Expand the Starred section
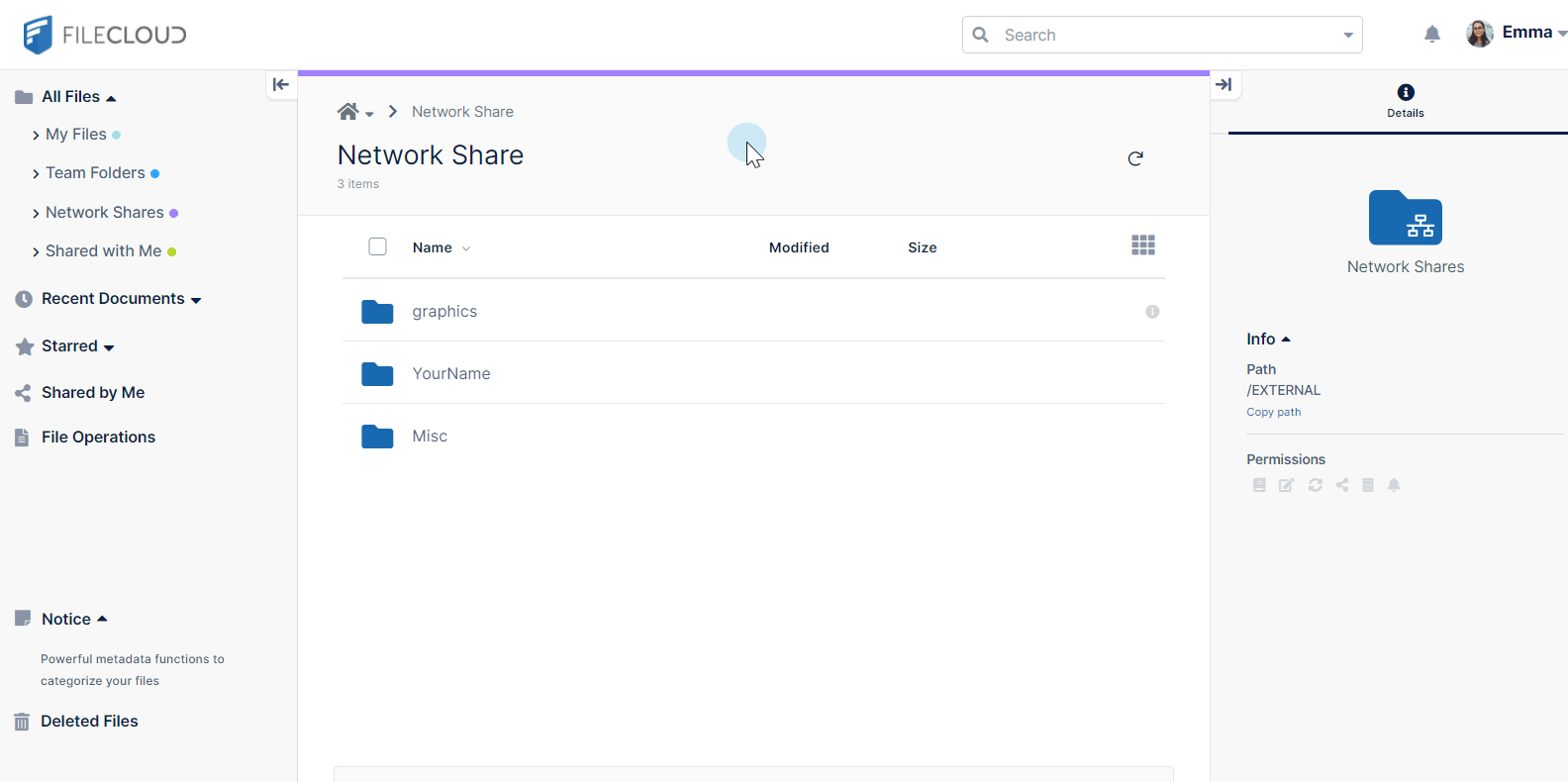1568x782 pixels. [109, 347]
